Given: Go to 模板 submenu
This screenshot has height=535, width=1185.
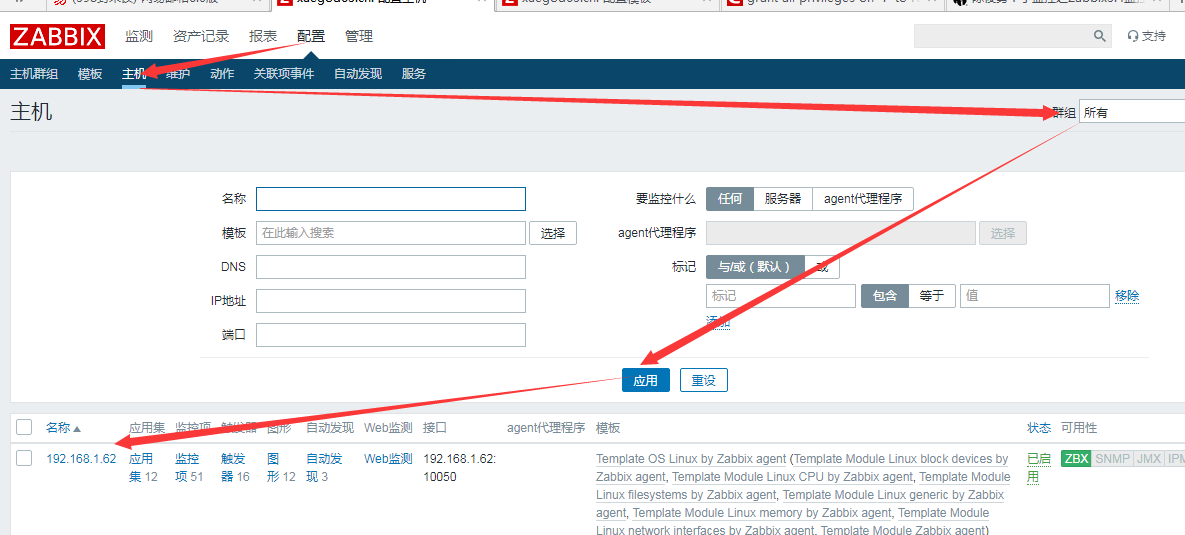Looking at the screenshot, I should click(x=90, y=74).
